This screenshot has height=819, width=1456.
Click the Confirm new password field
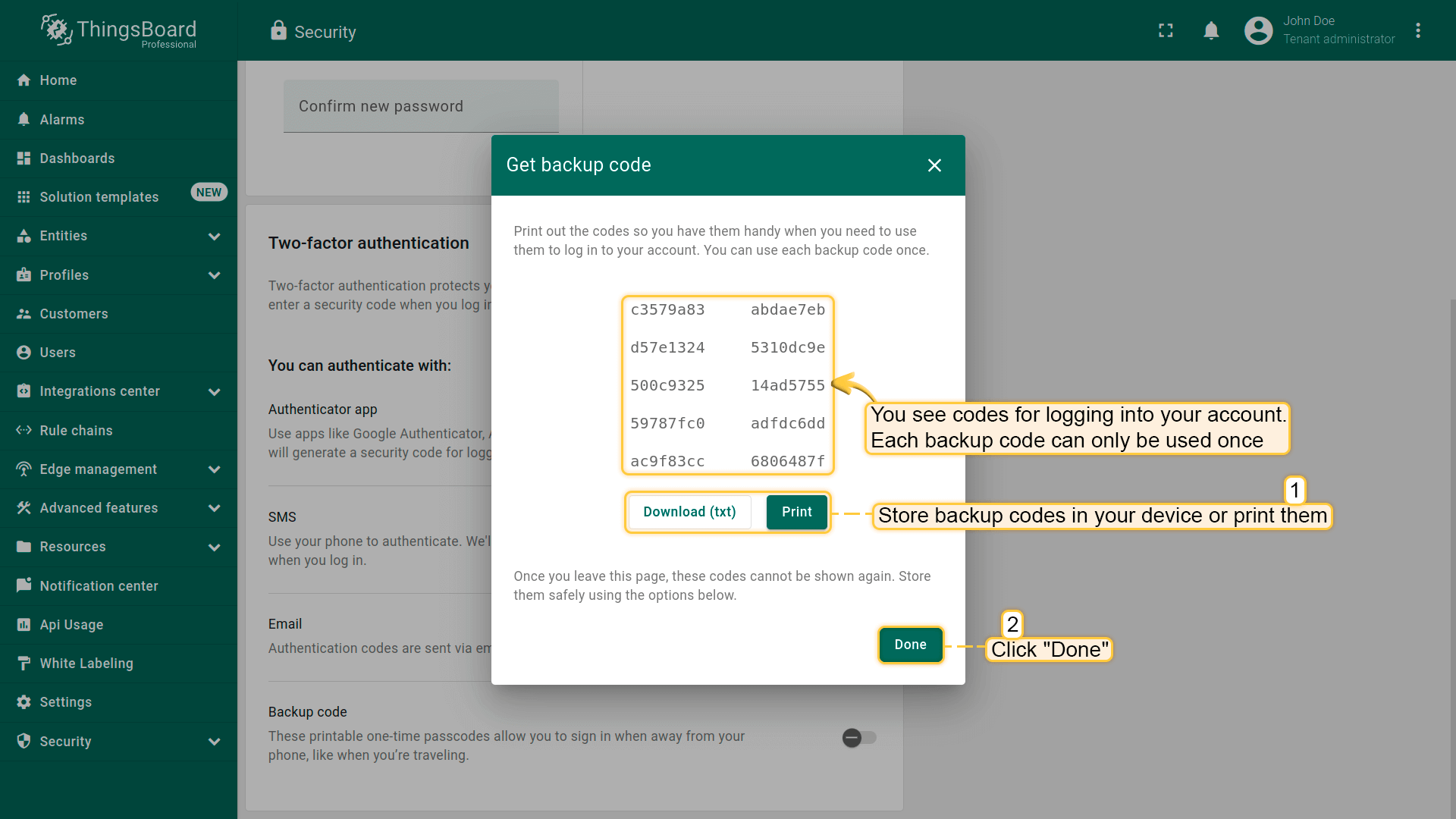pyautogui.click(x=421, y=107)
